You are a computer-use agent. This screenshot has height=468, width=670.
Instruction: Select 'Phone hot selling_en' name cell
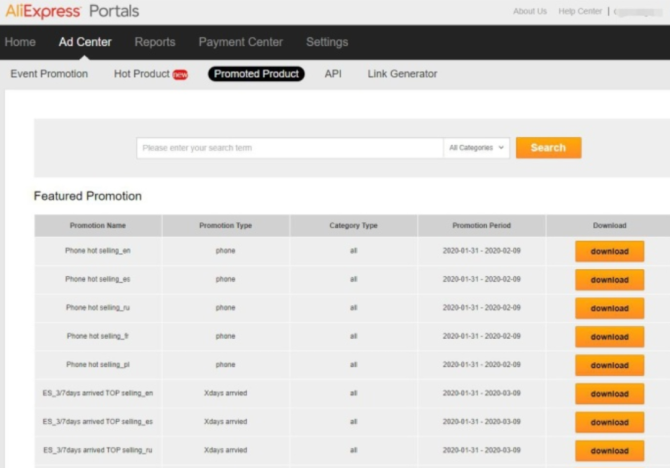(x=98, y=251)
